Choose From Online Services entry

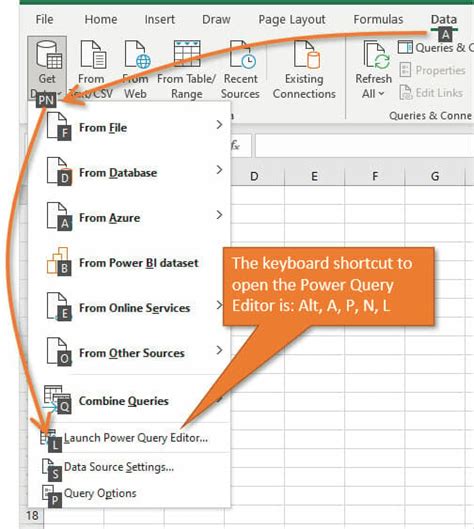pos(129,307)
